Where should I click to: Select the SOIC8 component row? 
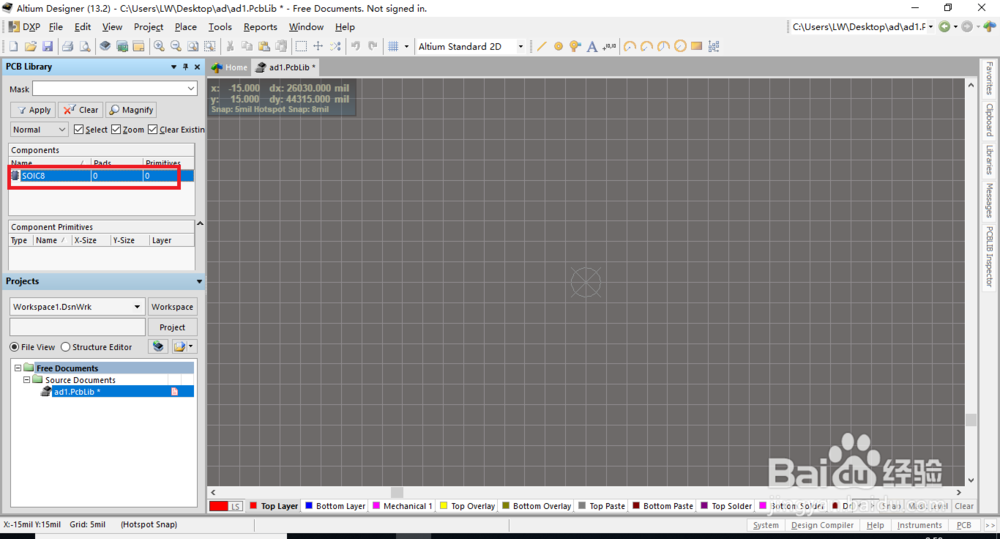(101, 175)
